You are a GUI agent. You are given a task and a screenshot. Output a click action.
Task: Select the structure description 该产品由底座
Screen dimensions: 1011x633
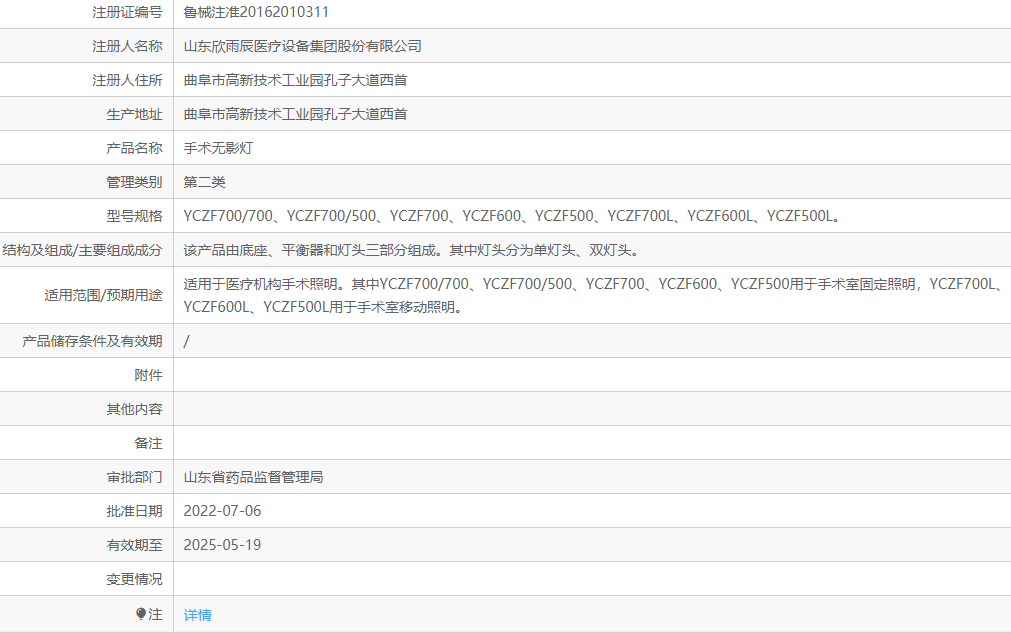point(411,250)
